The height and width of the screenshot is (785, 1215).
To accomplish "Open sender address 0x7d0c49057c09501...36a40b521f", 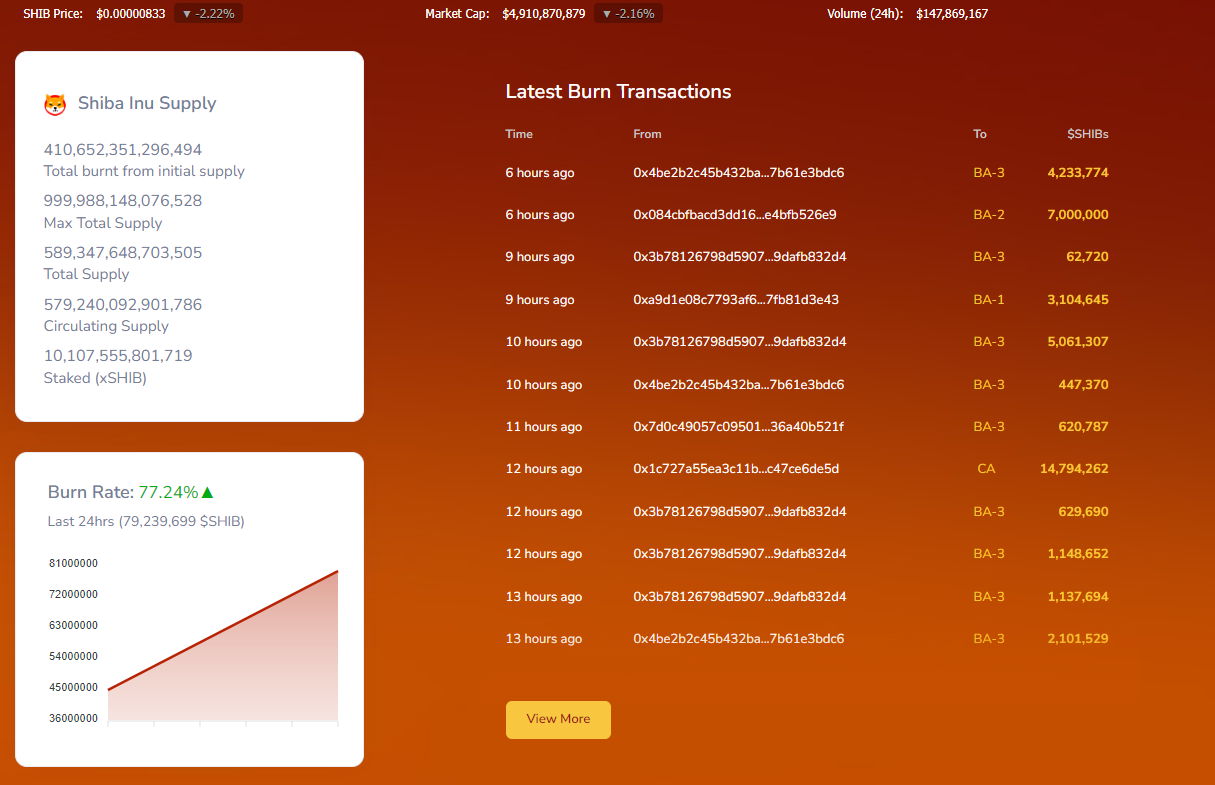I will [x=738, y=427].
